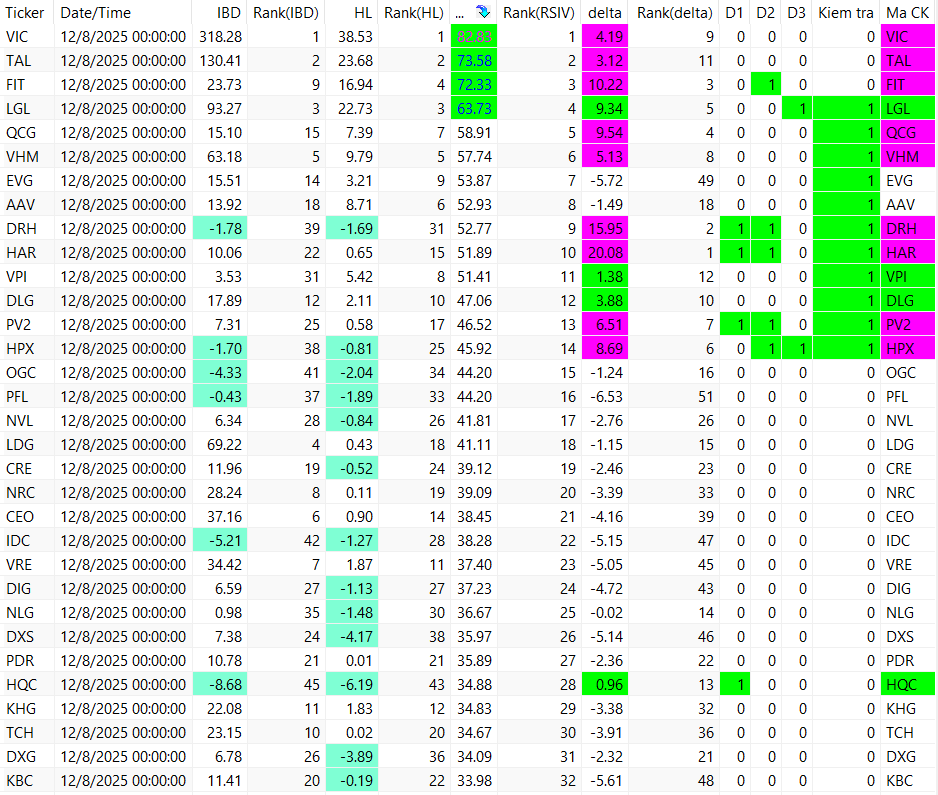Click green D2 cell in FIT row
This screenshot has width=938, height=795.
pos(766,84)
